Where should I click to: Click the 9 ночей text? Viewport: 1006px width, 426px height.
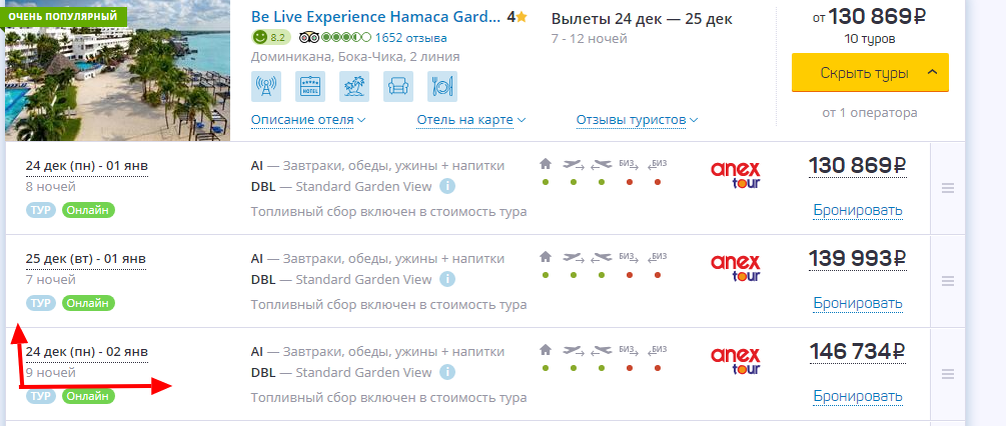click(51, 373)
